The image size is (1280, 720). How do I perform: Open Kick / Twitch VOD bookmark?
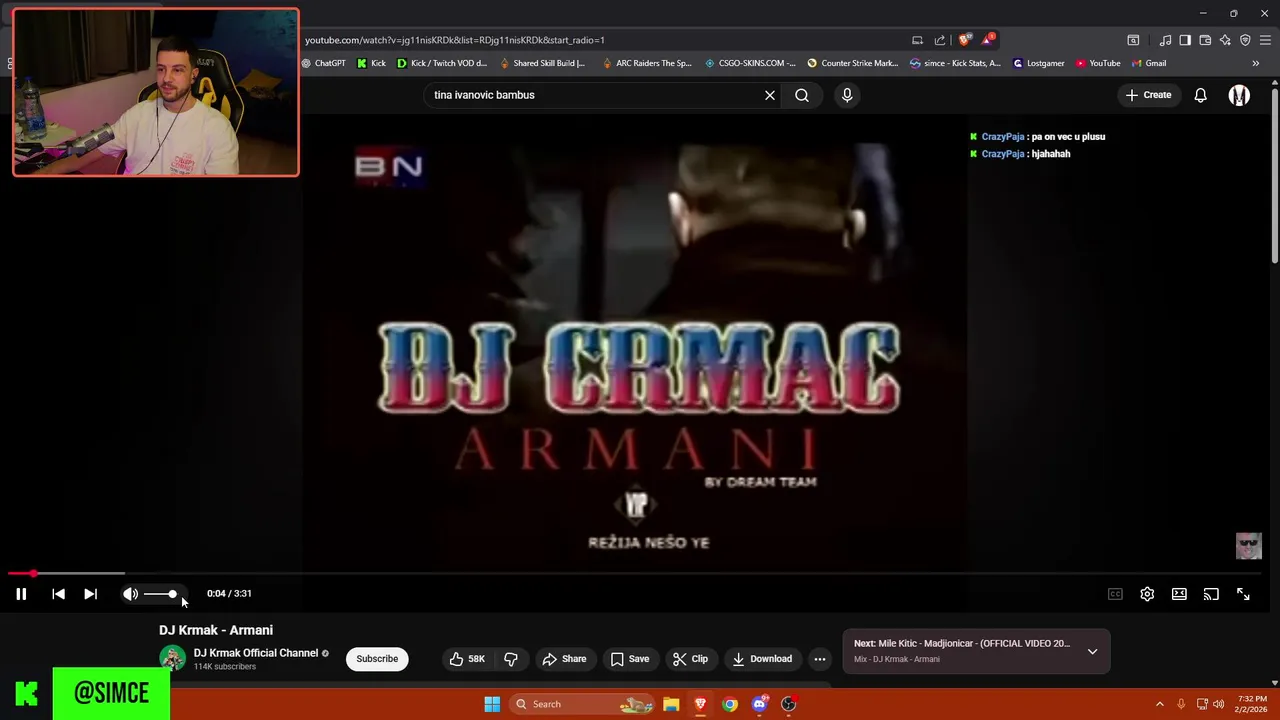(442, 63)
